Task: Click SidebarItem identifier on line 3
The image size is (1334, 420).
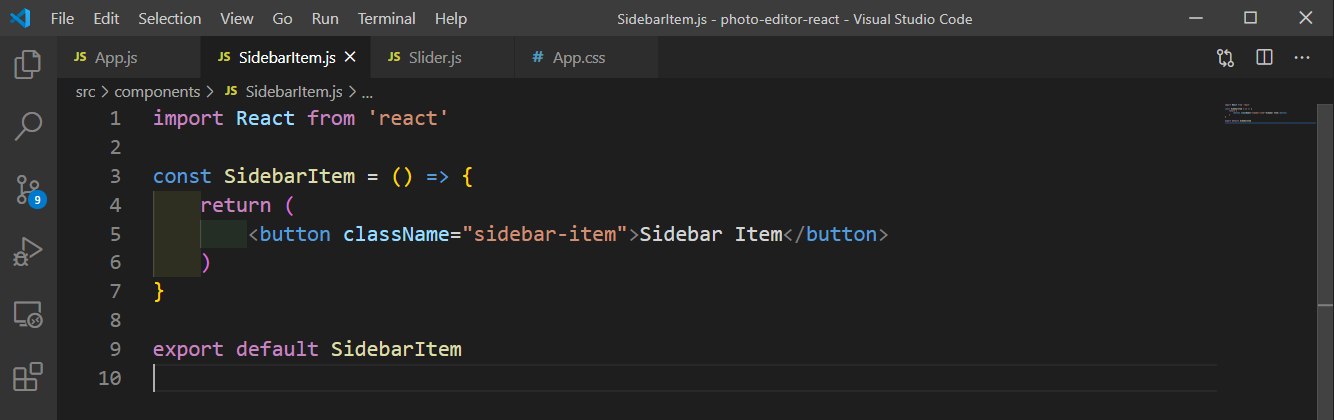Action: coord(289,176)
